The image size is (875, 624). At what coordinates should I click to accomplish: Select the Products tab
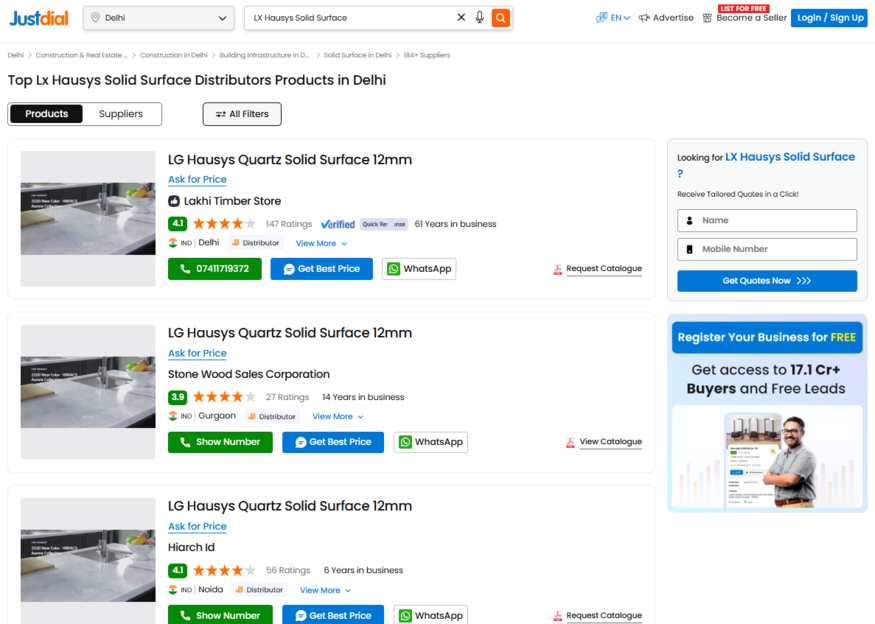click(46, 114)
